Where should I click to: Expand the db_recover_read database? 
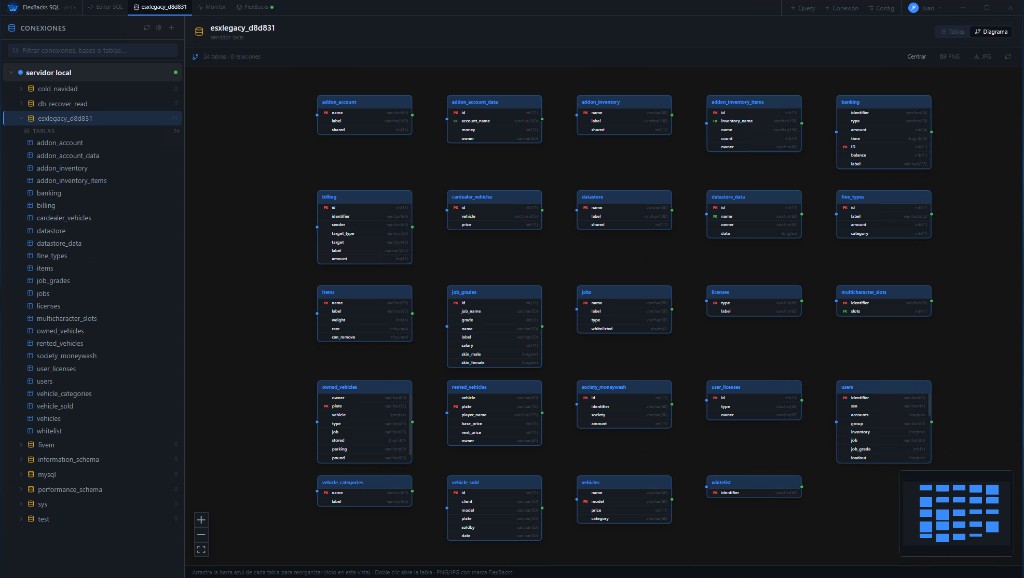click(21, 104)
